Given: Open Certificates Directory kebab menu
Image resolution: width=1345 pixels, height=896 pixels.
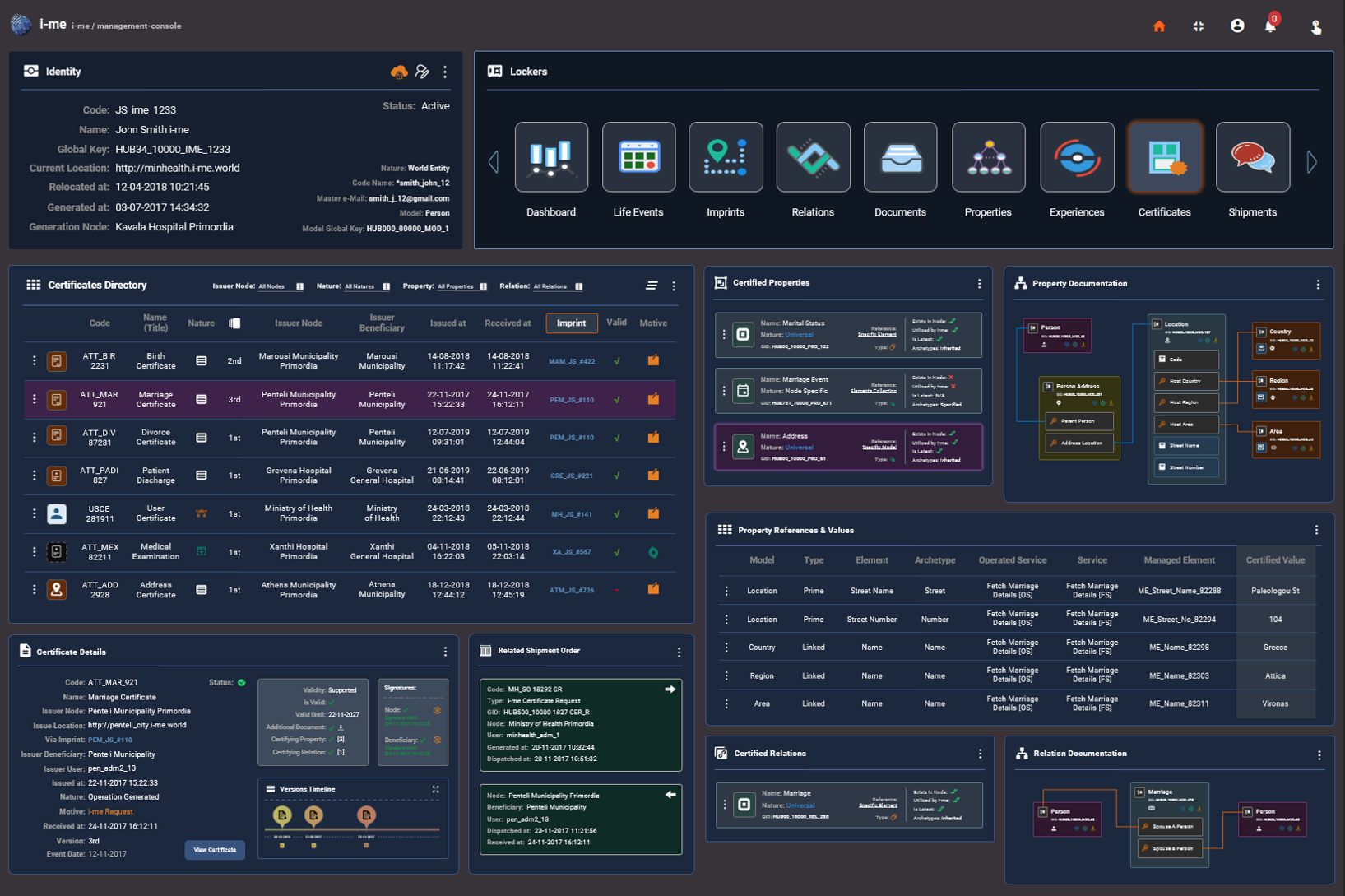Looking at the screenshot, I should pyautogui.click(x=674, y=286).
